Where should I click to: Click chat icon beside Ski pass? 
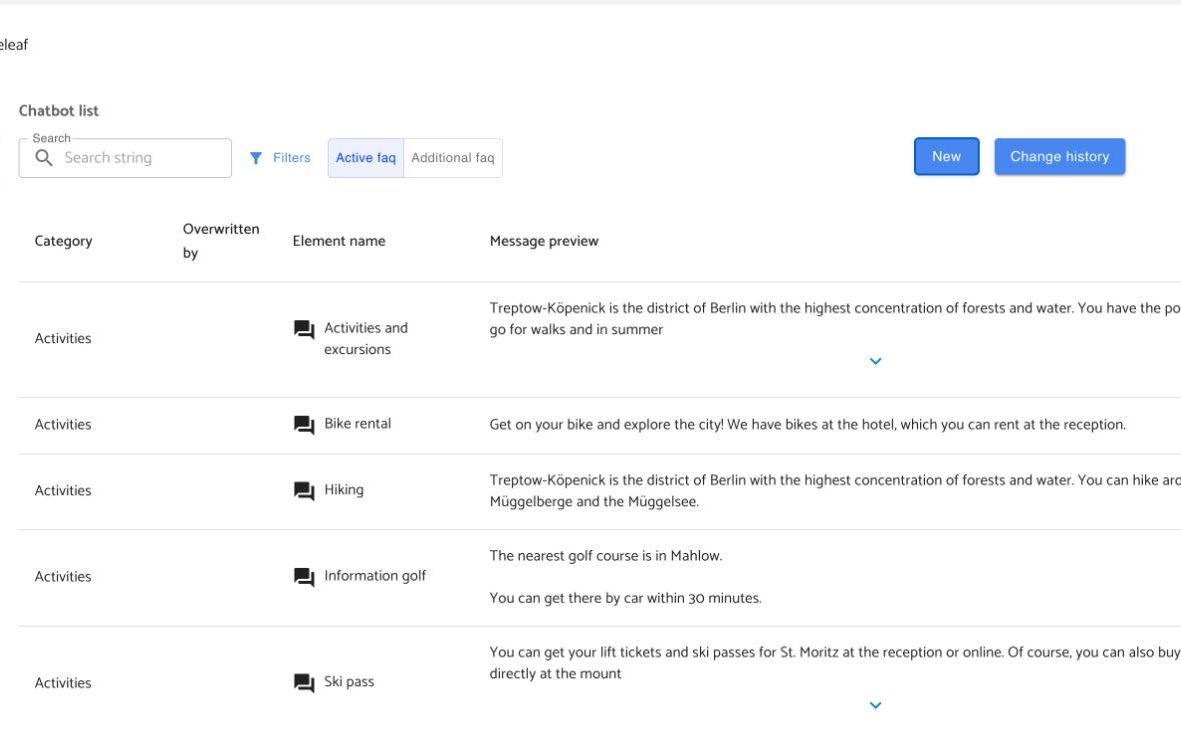pyautogui.click(x=303, y=683)
